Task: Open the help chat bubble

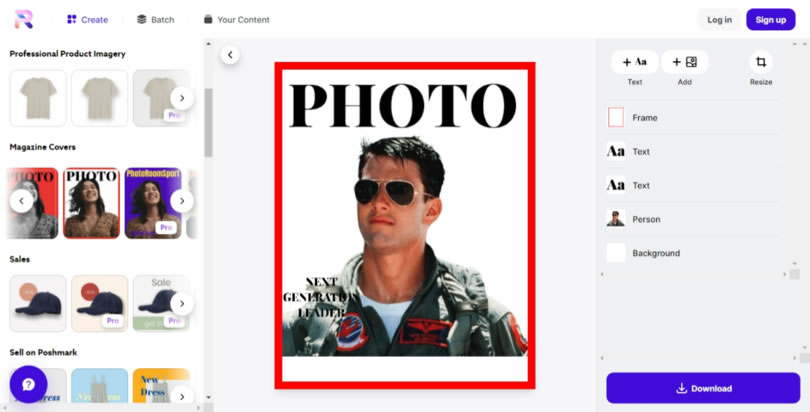Action: [x=28, y=384]
